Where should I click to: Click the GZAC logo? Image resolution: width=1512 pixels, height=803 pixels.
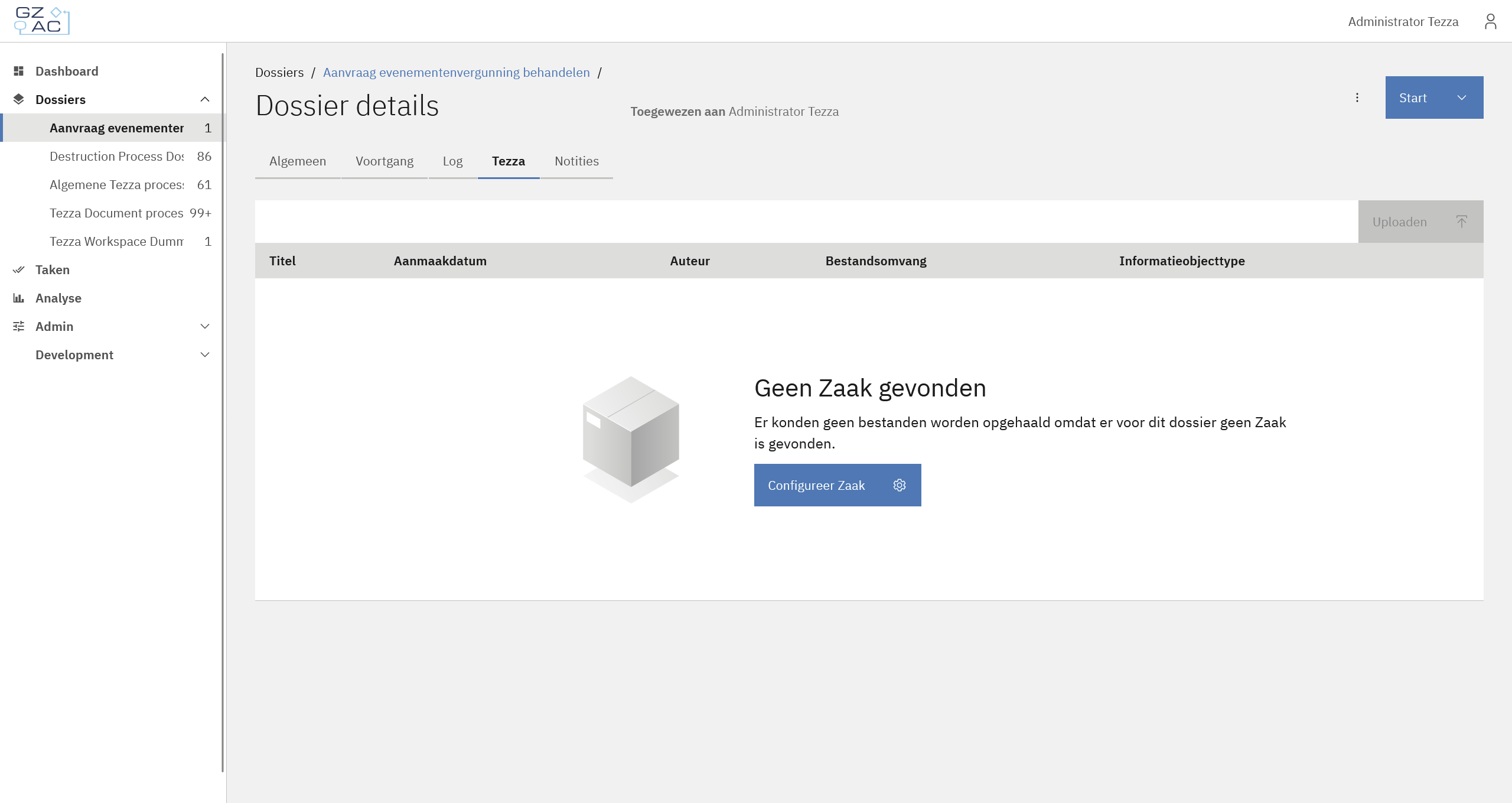coord(41,21)
